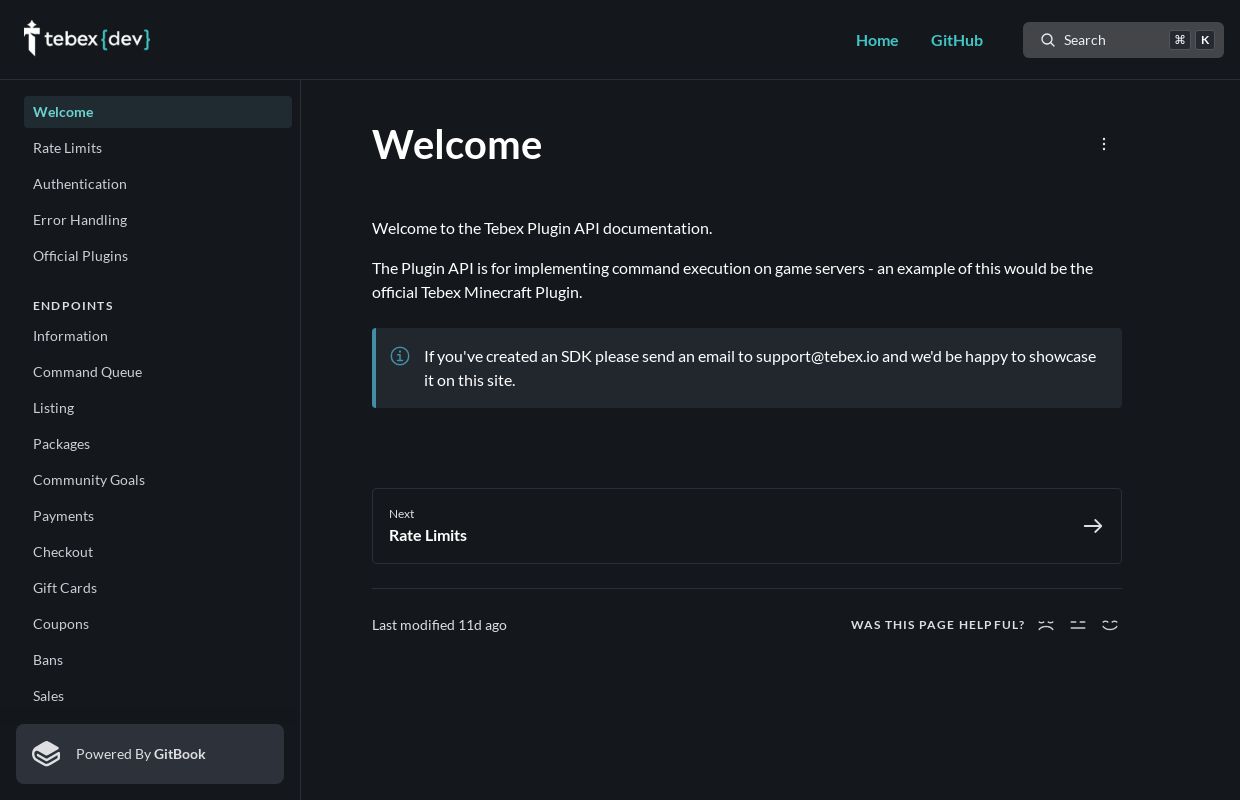Rate the page with the neutral face
The image size is (1240, 800).
pyautogui.click(x=1078, y=625)
